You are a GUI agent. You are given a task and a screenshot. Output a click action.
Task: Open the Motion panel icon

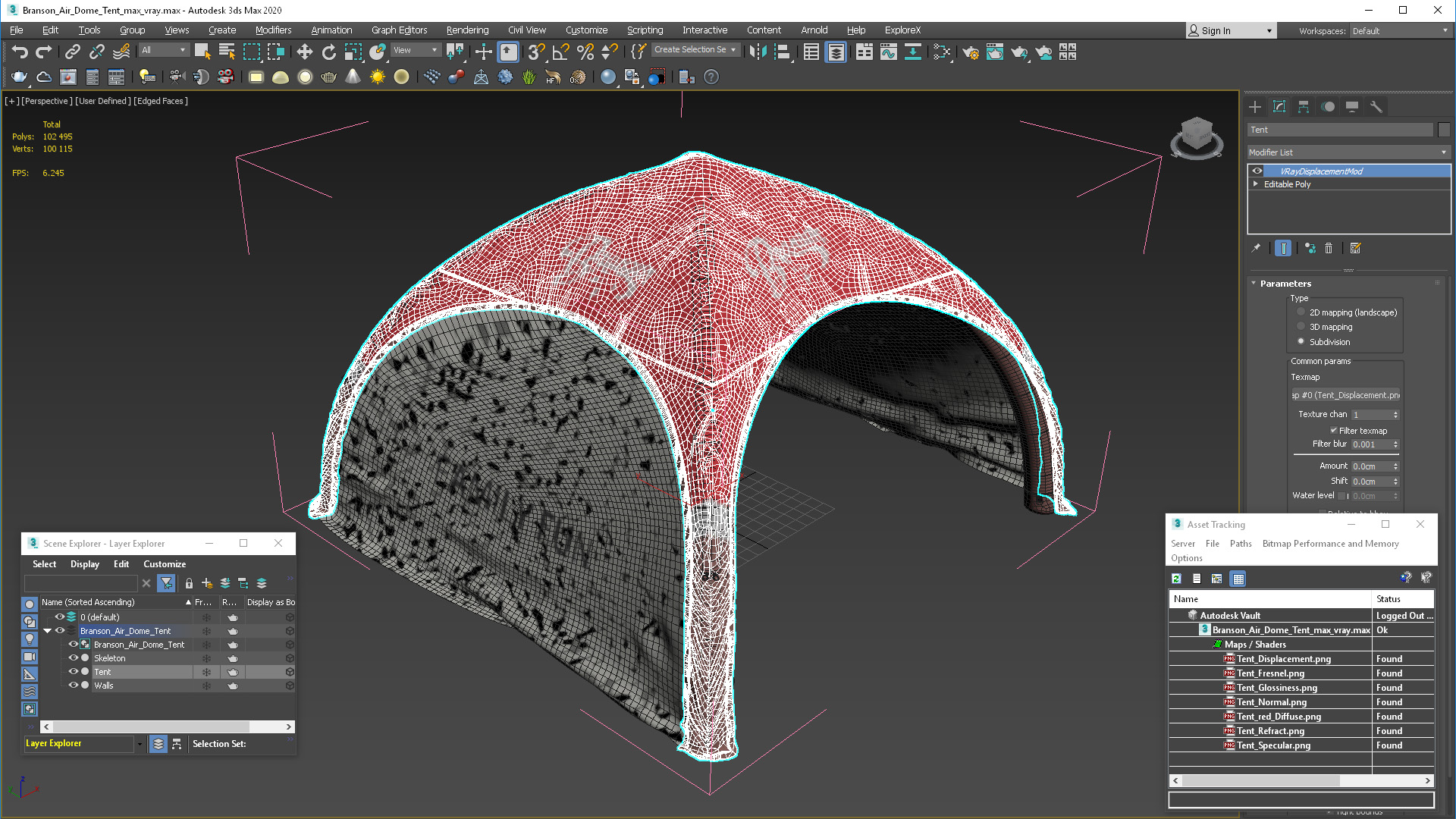coord(1328,107)
